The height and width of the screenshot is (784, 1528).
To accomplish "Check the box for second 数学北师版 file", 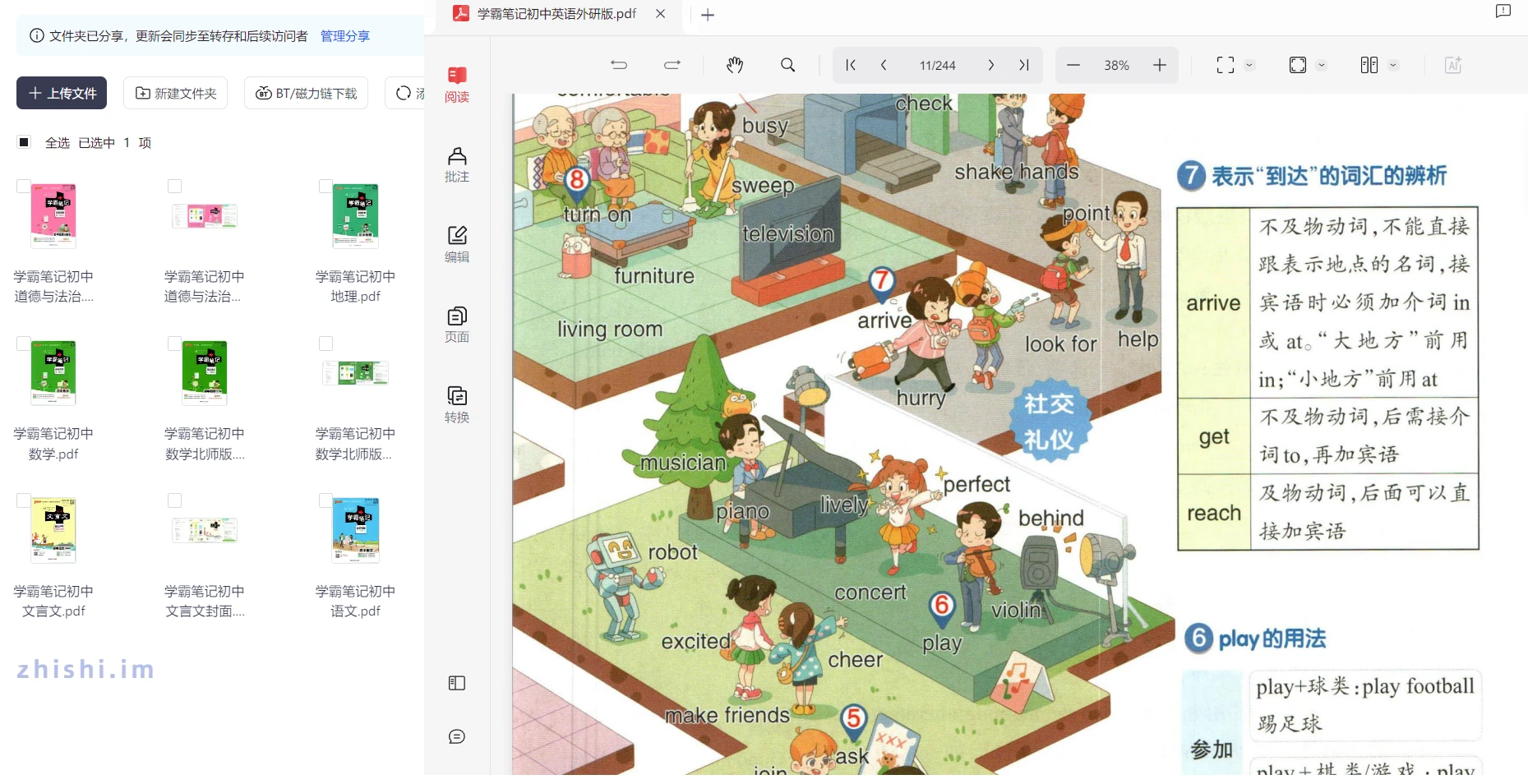I will tap(325, 344).
